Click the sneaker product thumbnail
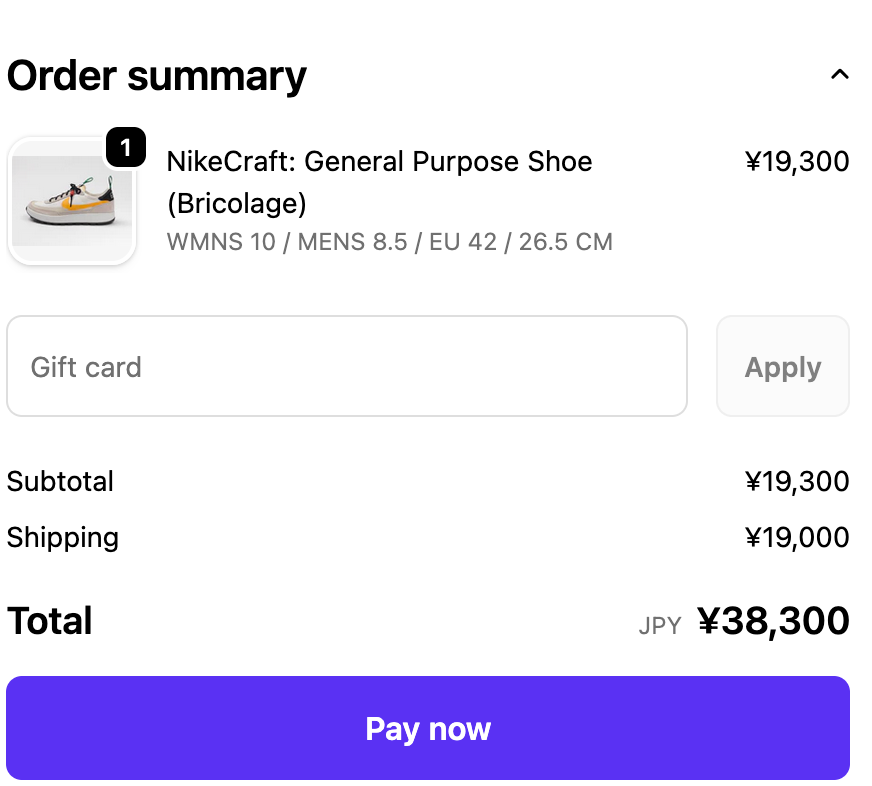872x786 pixels. [71, 201]
